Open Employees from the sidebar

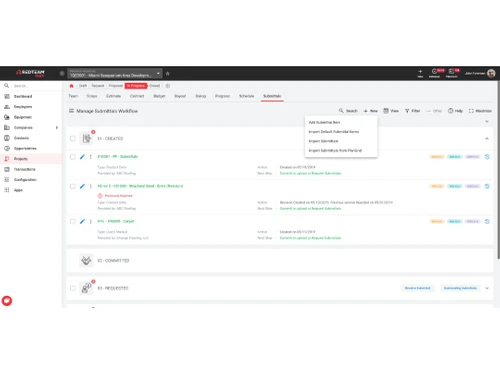pos(23,107)
